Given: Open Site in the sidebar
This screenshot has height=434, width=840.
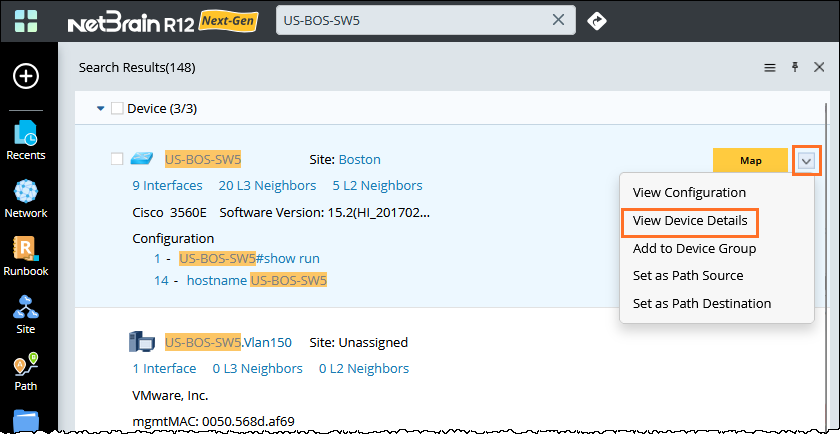Looking at the screenshot, I should (26, 314).
